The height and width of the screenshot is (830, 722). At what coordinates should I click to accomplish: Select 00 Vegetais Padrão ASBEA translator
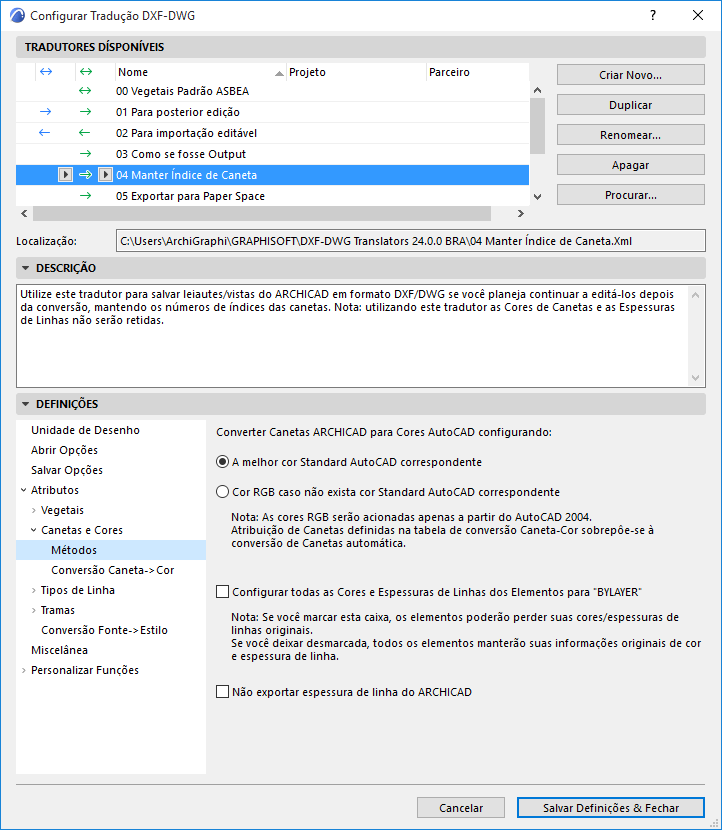(x=273, y=91)
